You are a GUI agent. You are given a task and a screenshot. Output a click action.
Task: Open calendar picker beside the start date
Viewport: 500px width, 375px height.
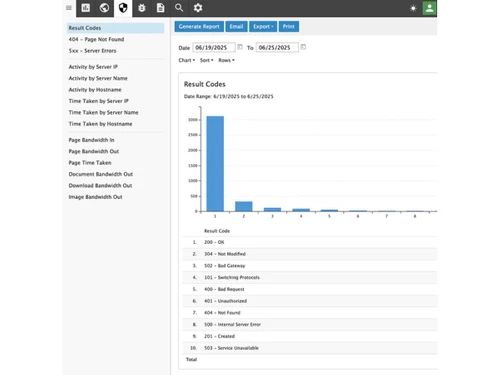point(240,47)
